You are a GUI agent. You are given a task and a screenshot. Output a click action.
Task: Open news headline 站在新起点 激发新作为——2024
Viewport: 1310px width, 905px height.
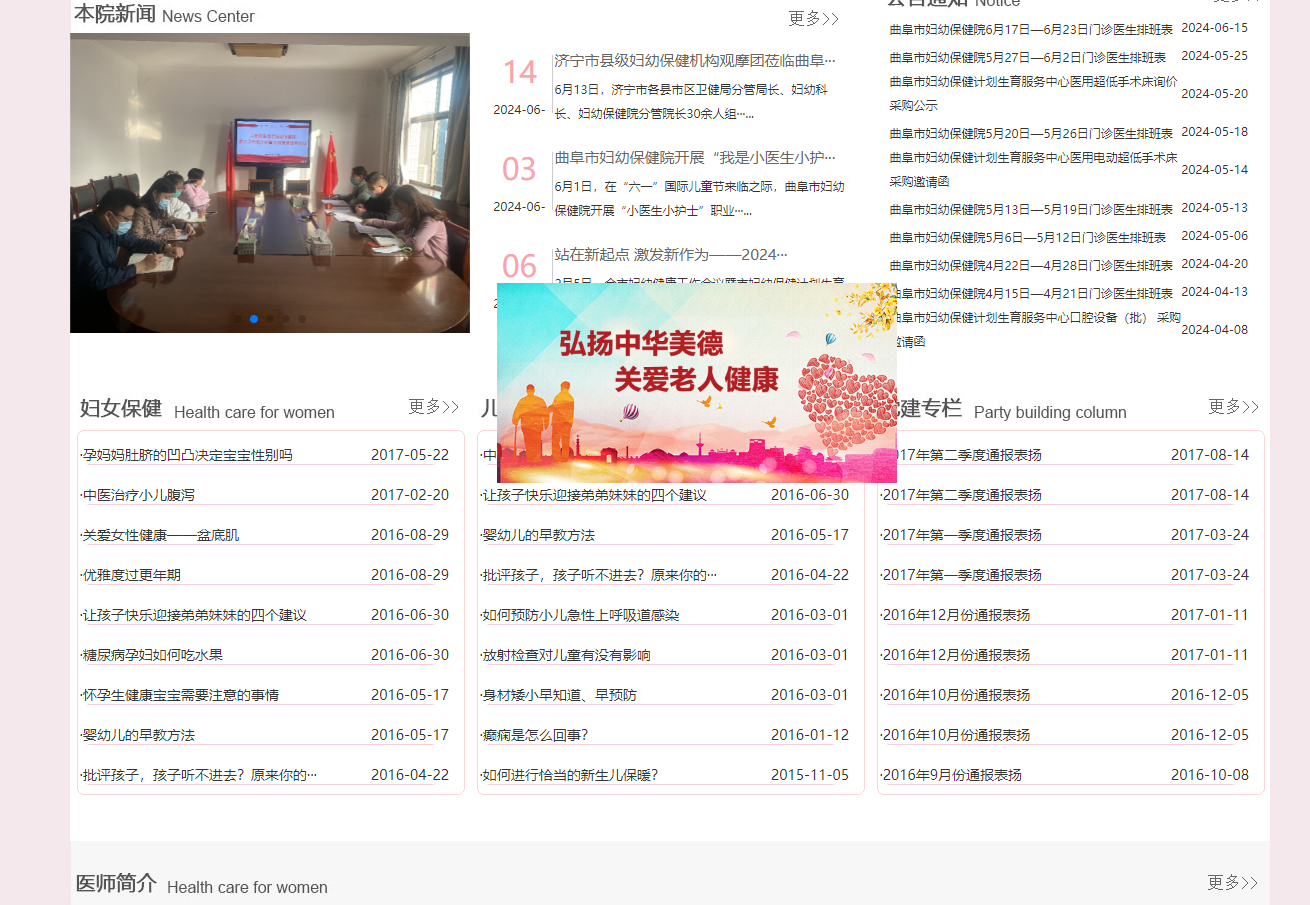671,254
